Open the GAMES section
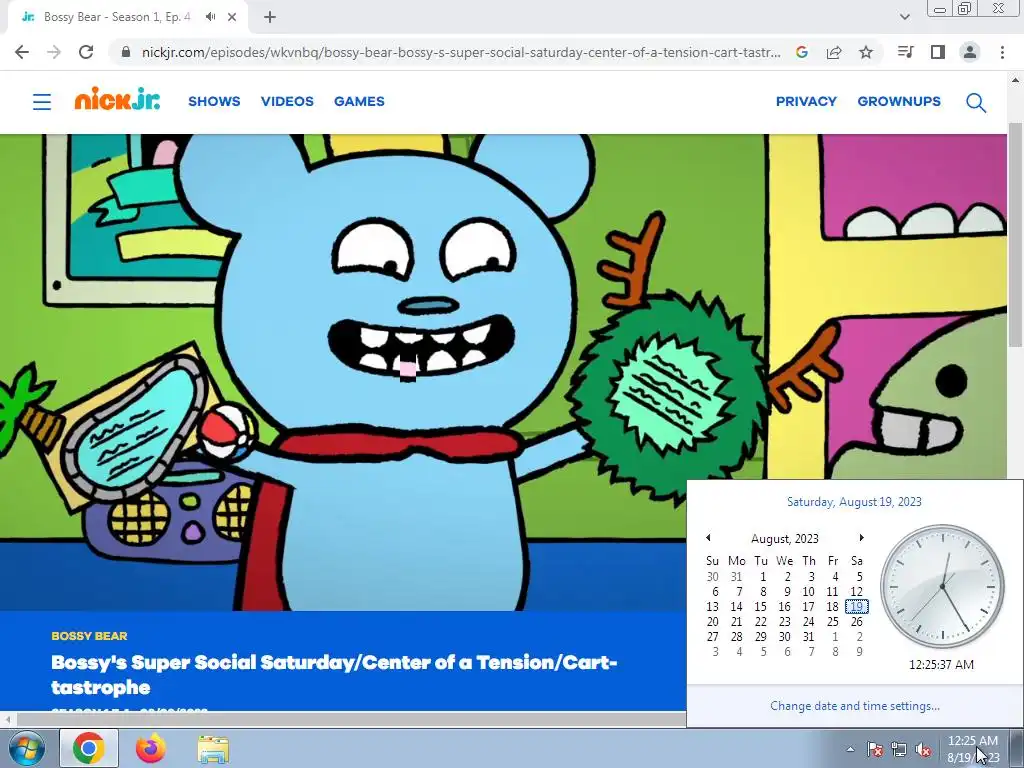The width and height of the screenshot is (1024, 768). [x=359, y=101]
